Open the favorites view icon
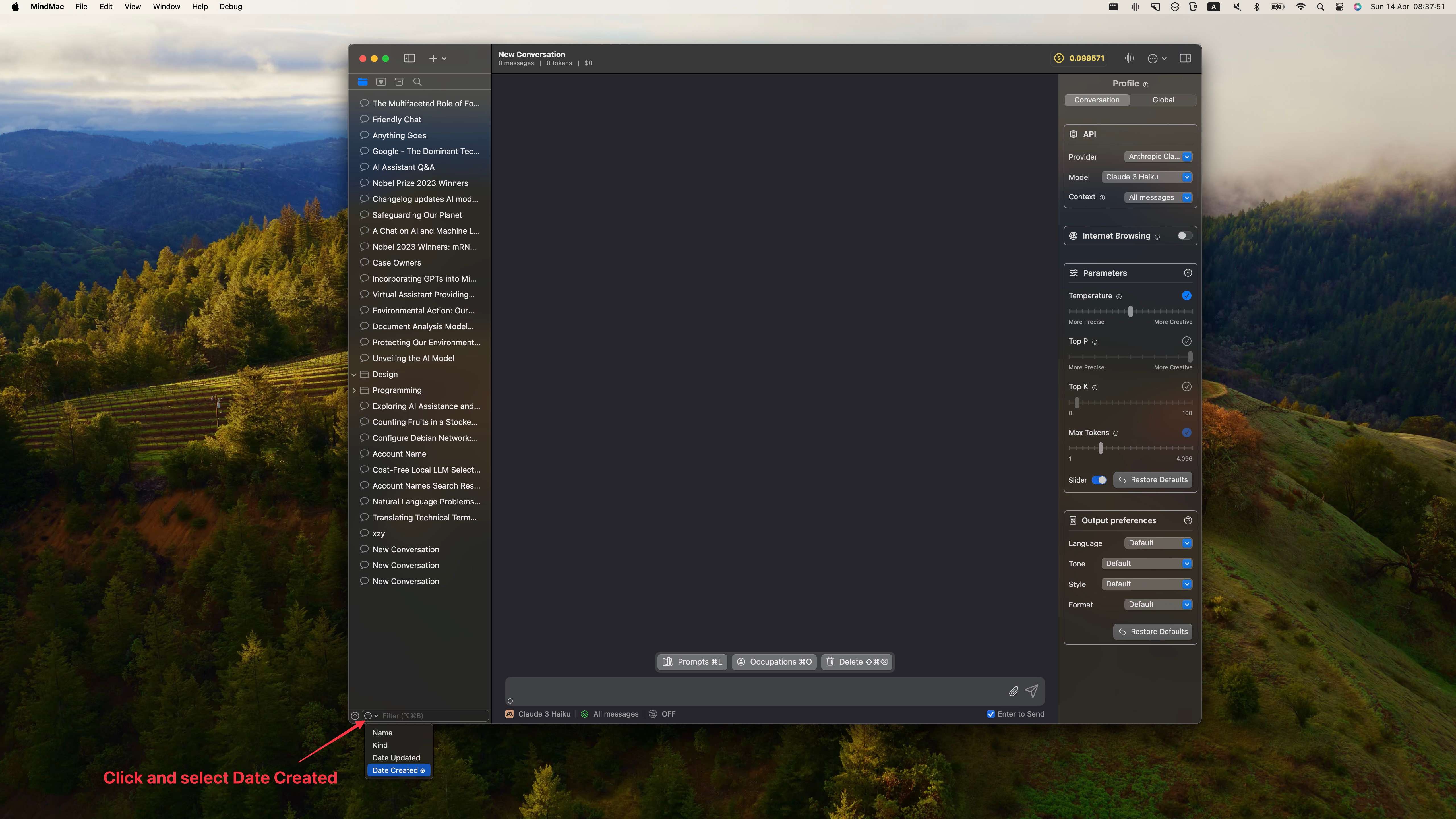This screenshot has height=819, width=1456. point(381,81)
